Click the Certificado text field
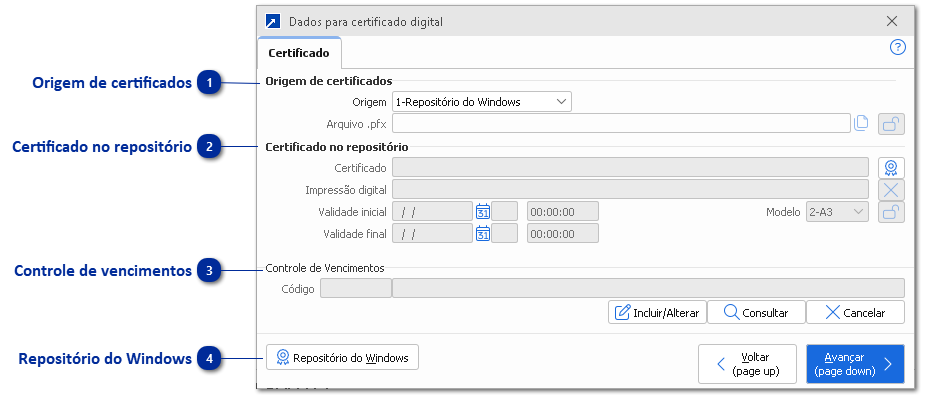The height and width of the screenshot is (405, 938). [630, 168]
